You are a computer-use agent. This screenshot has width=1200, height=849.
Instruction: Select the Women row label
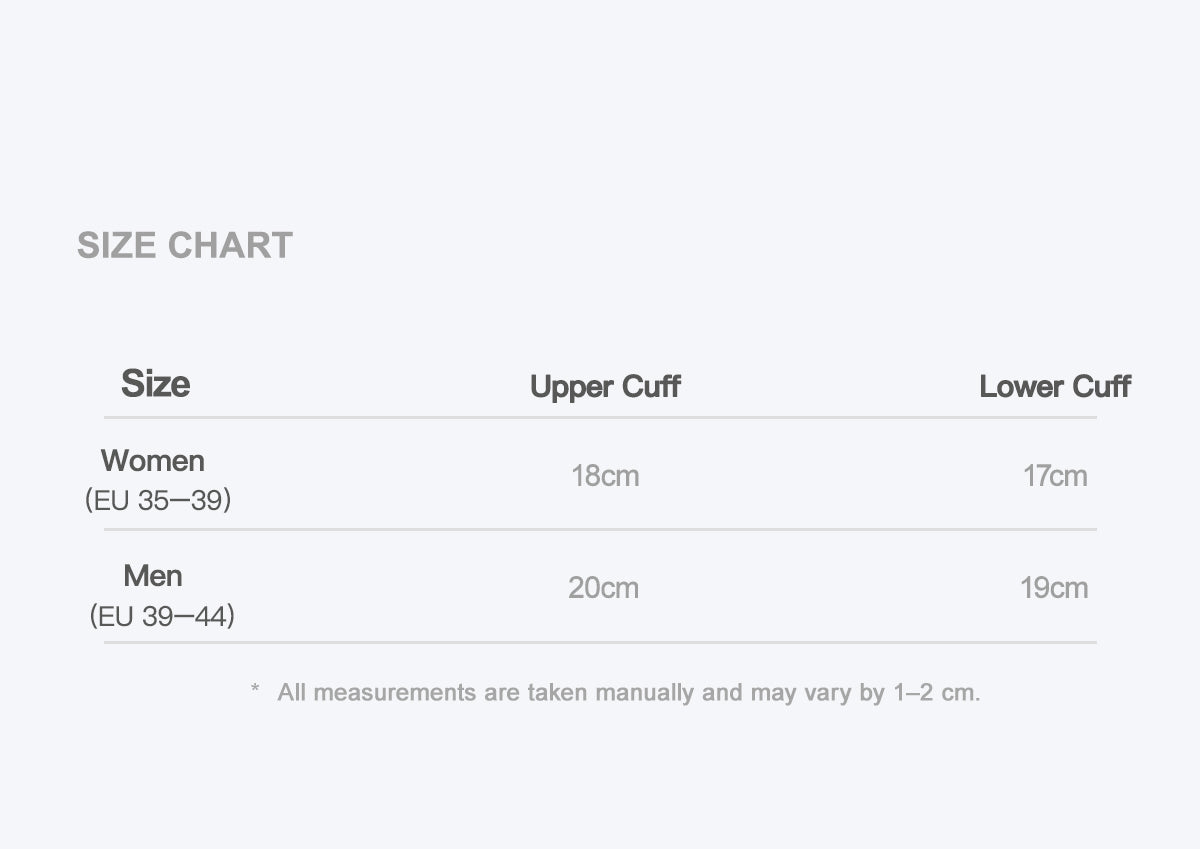pos(153,461)
